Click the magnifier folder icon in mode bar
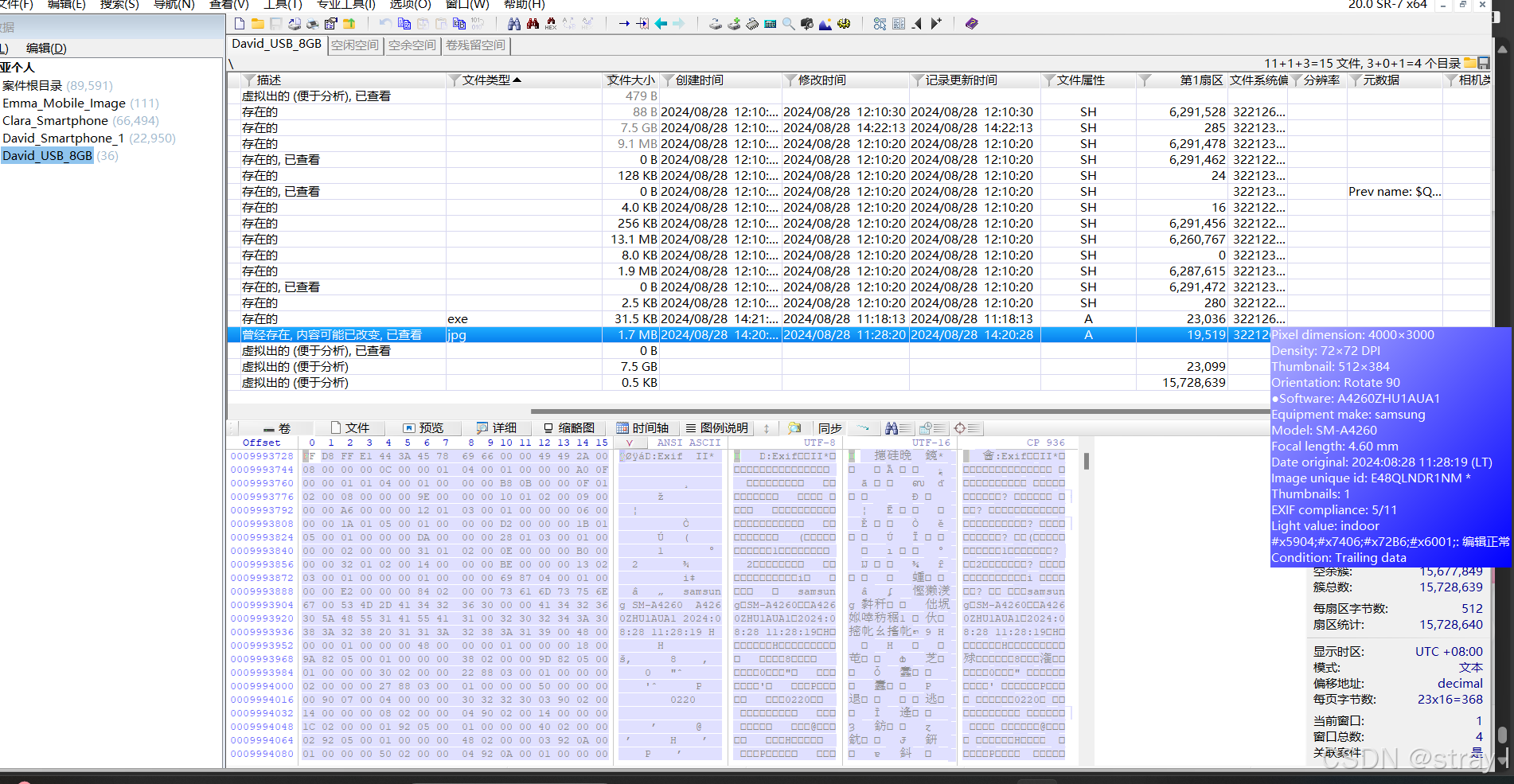The height and width of the screenshot is (784, 1514). pyautogui.click(x=794, y=428)
